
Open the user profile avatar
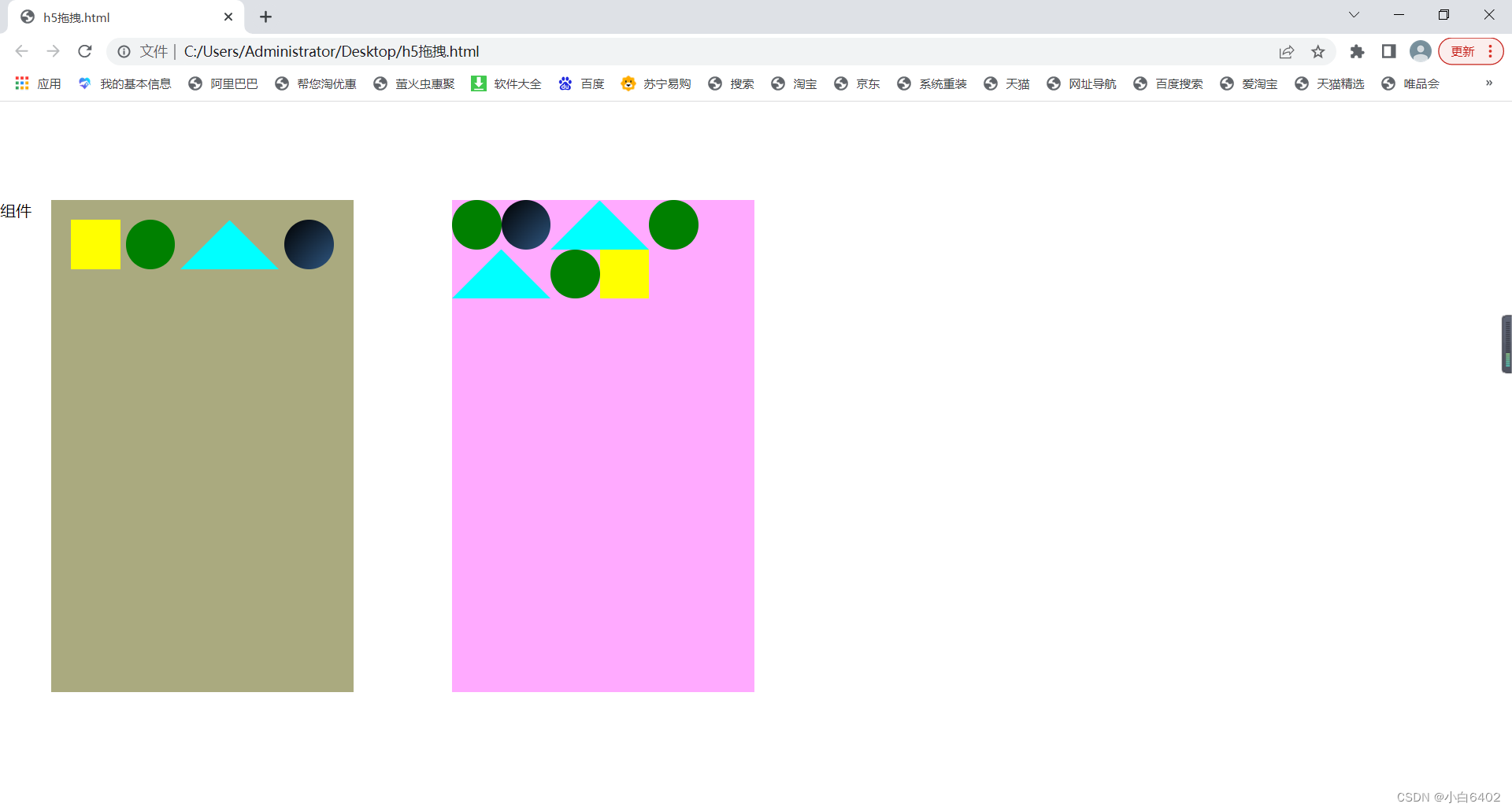point(1421,51)
